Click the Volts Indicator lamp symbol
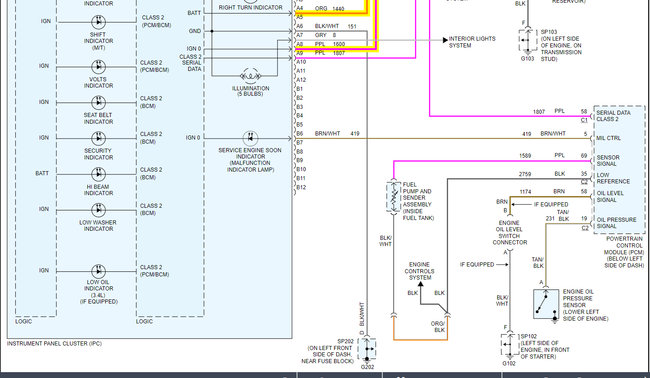Image resolution: width=650 pixels, height=378 pixels. [98, 67]
